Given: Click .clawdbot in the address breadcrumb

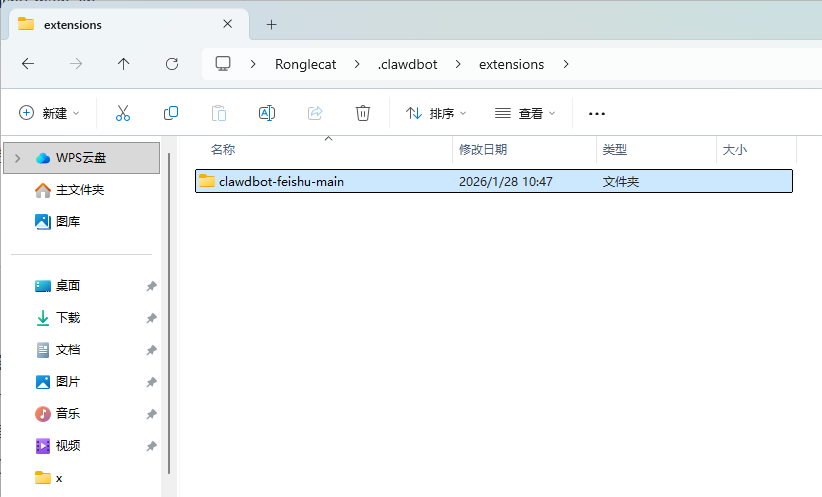Looking at the screenshot, I should (x=407, y=64).
